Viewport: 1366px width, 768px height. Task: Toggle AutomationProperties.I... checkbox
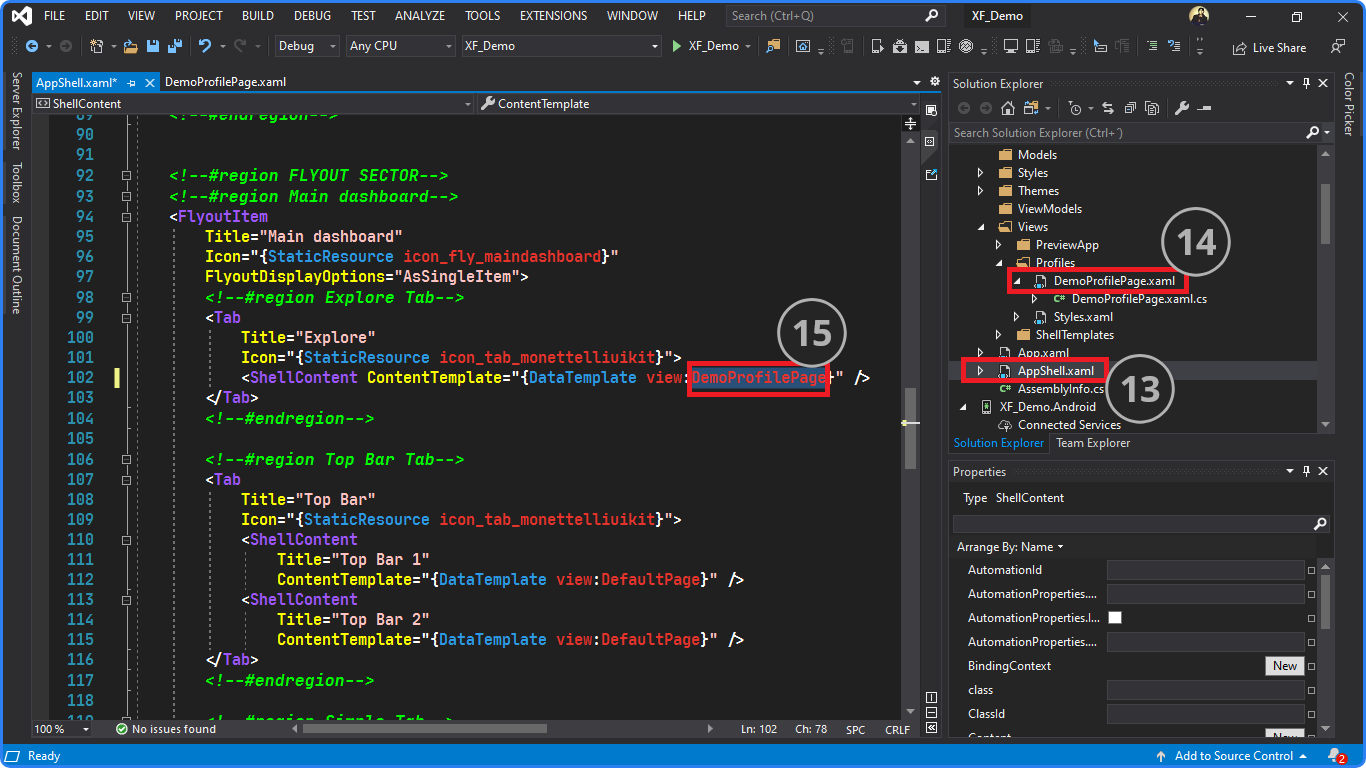[x=1115, y=618]
